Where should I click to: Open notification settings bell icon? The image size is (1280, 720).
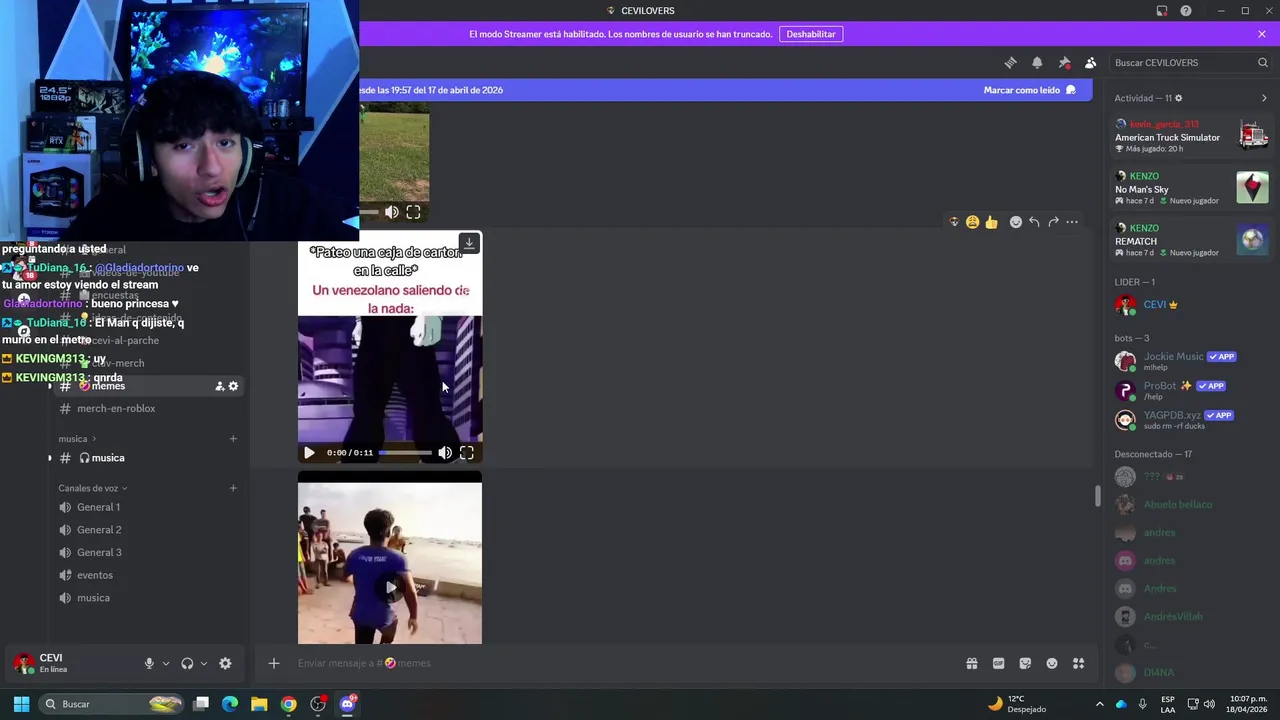(x=1037, y=62)
